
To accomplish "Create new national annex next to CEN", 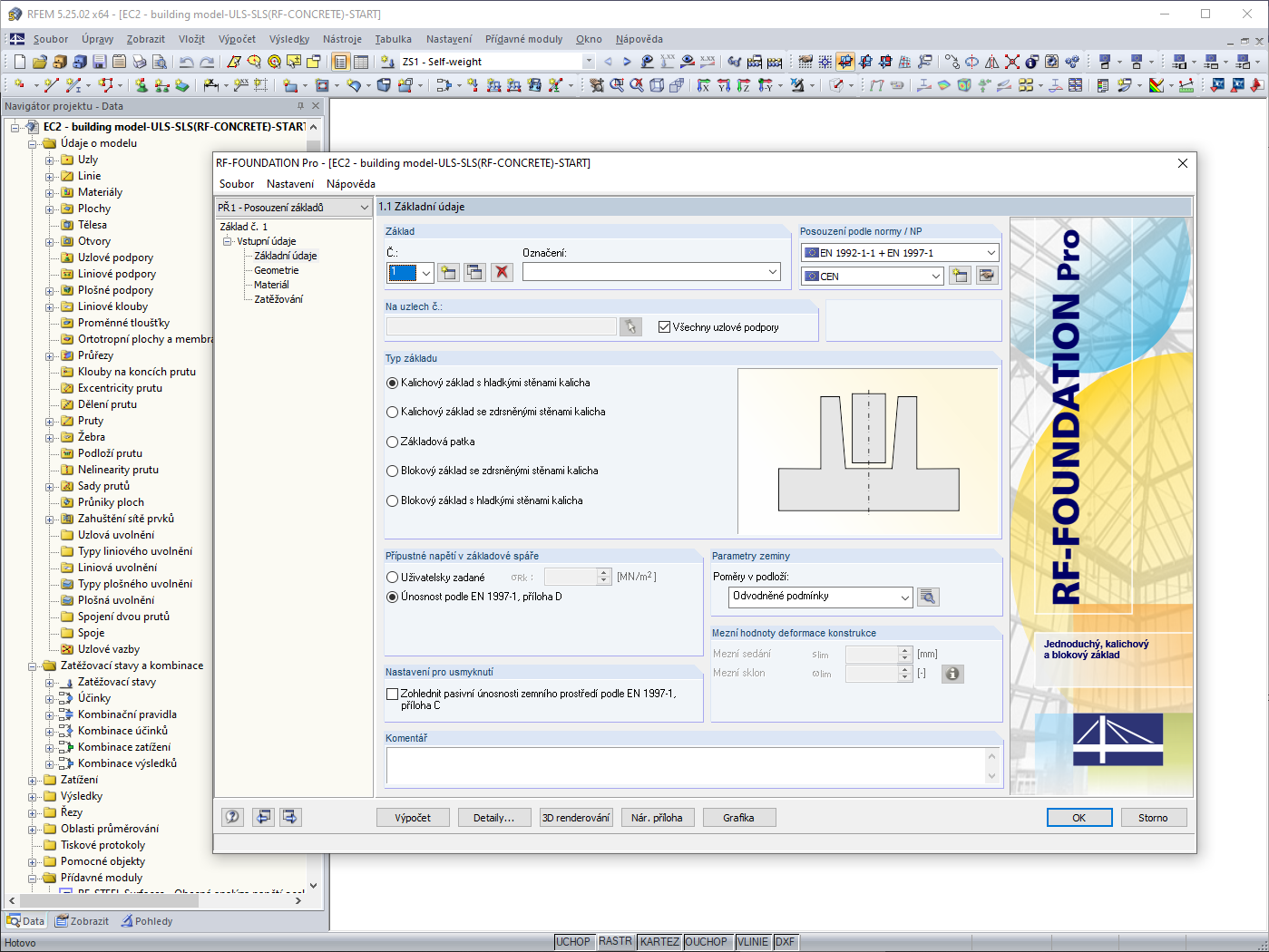I will tap(960, 276).
